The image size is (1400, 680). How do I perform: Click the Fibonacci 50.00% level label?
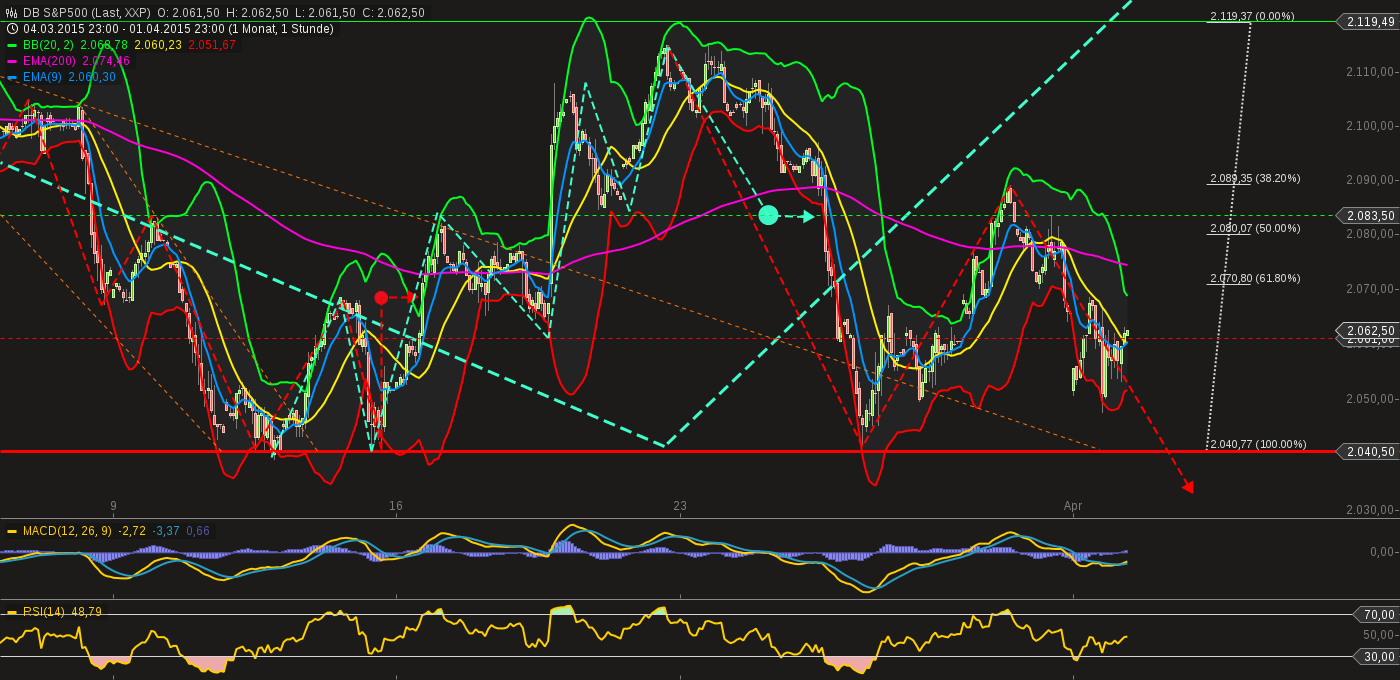(x=1254, y=228)
